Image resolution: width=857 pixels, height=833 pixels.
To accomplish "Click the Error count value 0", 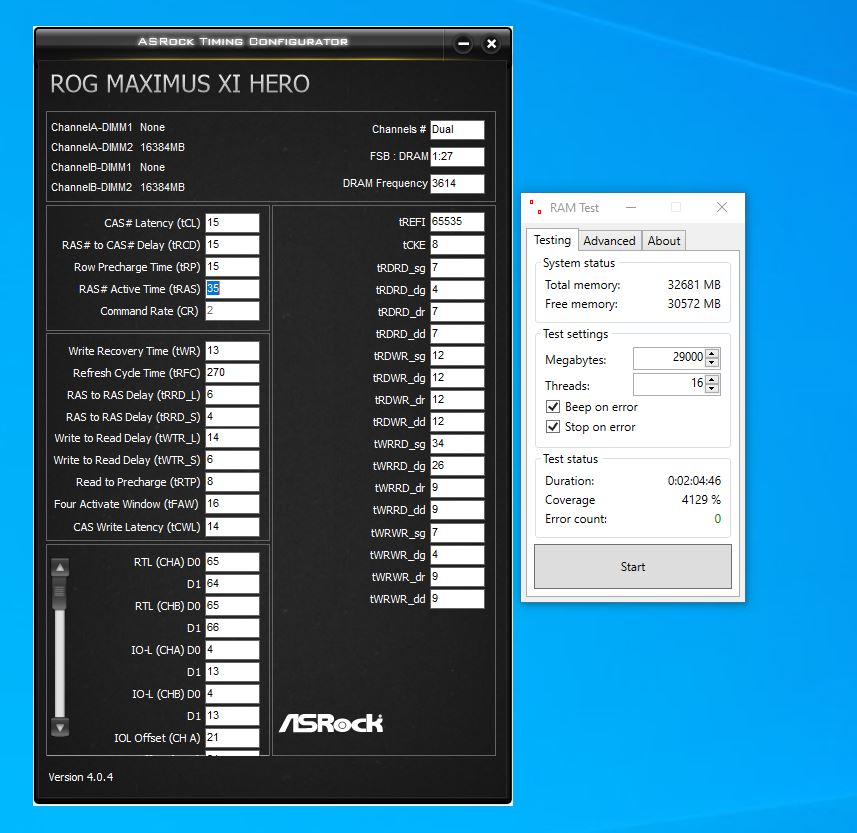I will [x=718, y=519].
